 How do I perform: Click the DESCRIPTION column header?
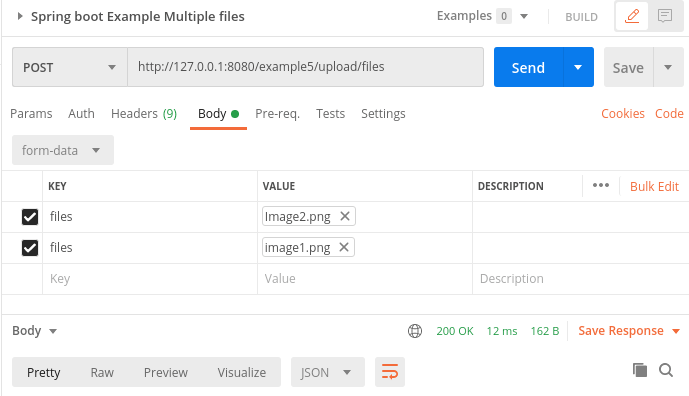click(511, 186)
